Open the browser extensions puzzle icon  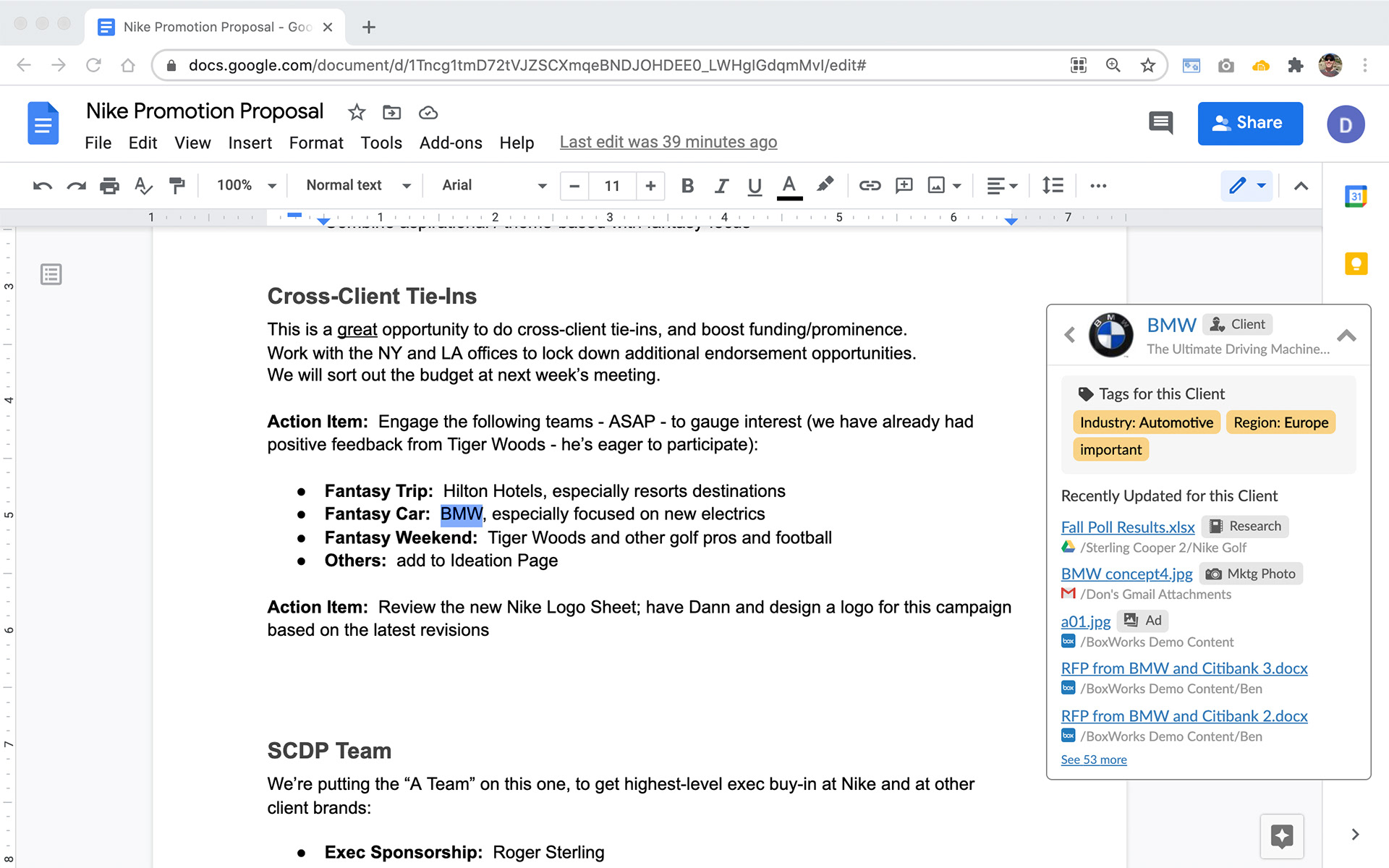click(1296, 65)
